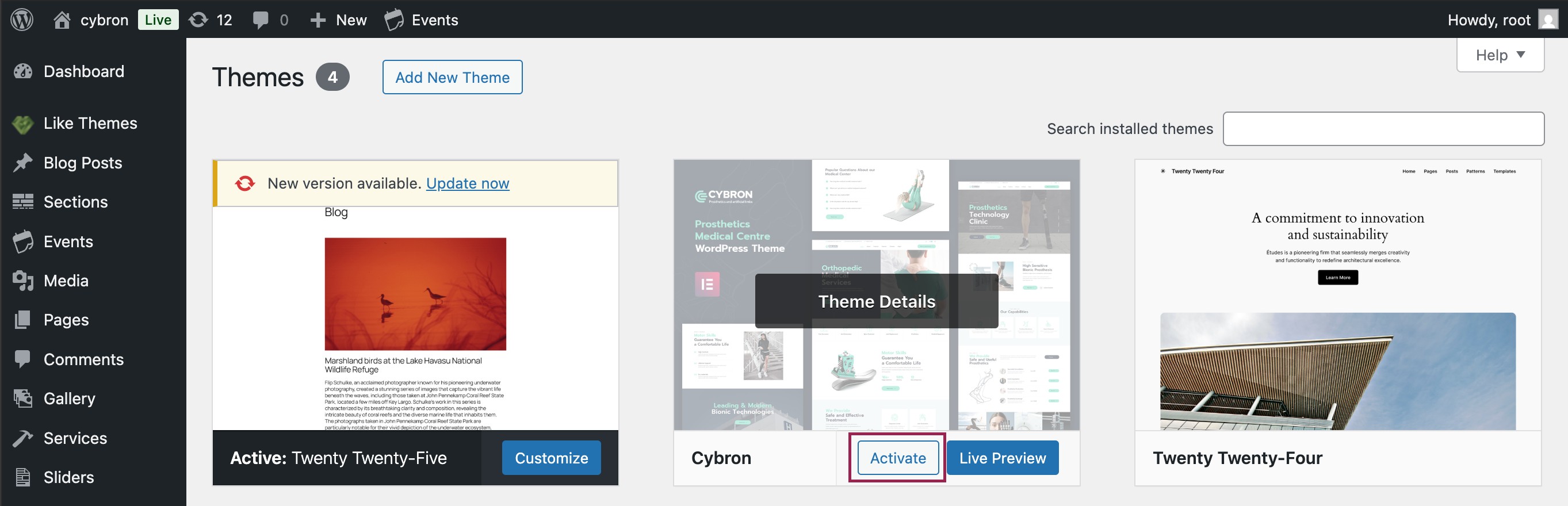The height and width of the screenshot is (506, 1568).
Task: Click the Twenty Twenty-Four theme name
Action: [x=1237, y=458]
